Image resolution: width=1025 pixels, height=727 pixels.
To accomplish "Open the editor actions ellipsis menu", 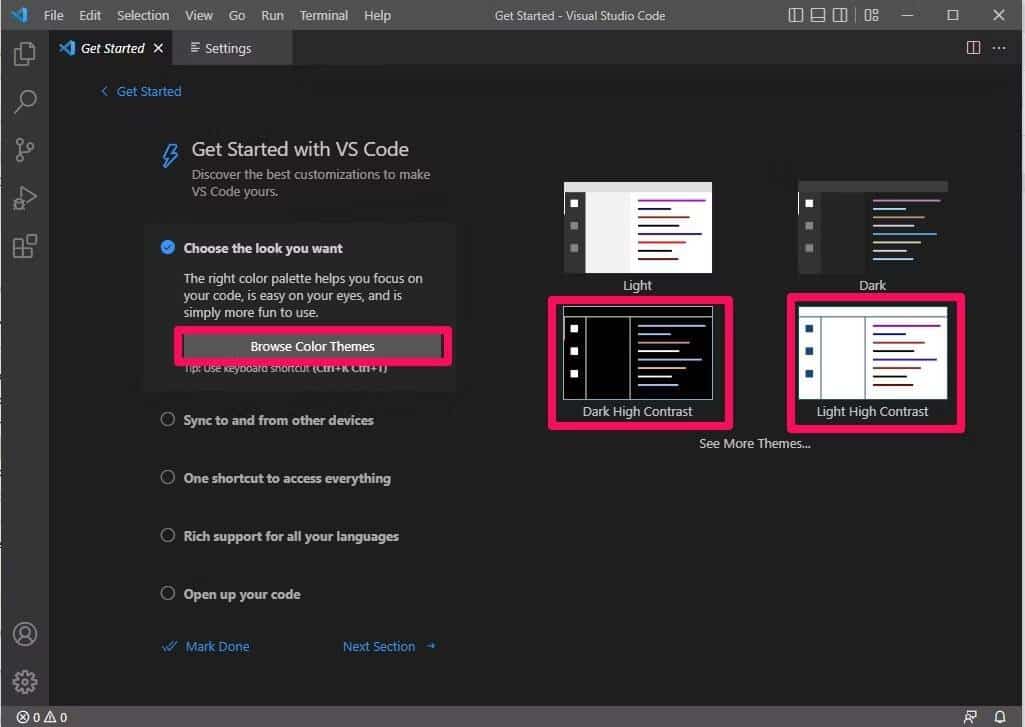I will tap(998, 47).
